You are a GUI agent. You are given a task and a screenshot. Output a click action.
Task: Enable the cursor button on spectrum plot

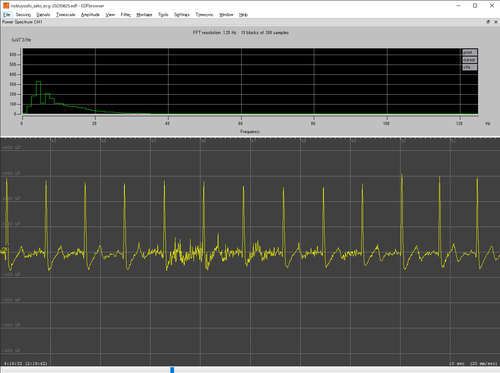click(470, 60)
